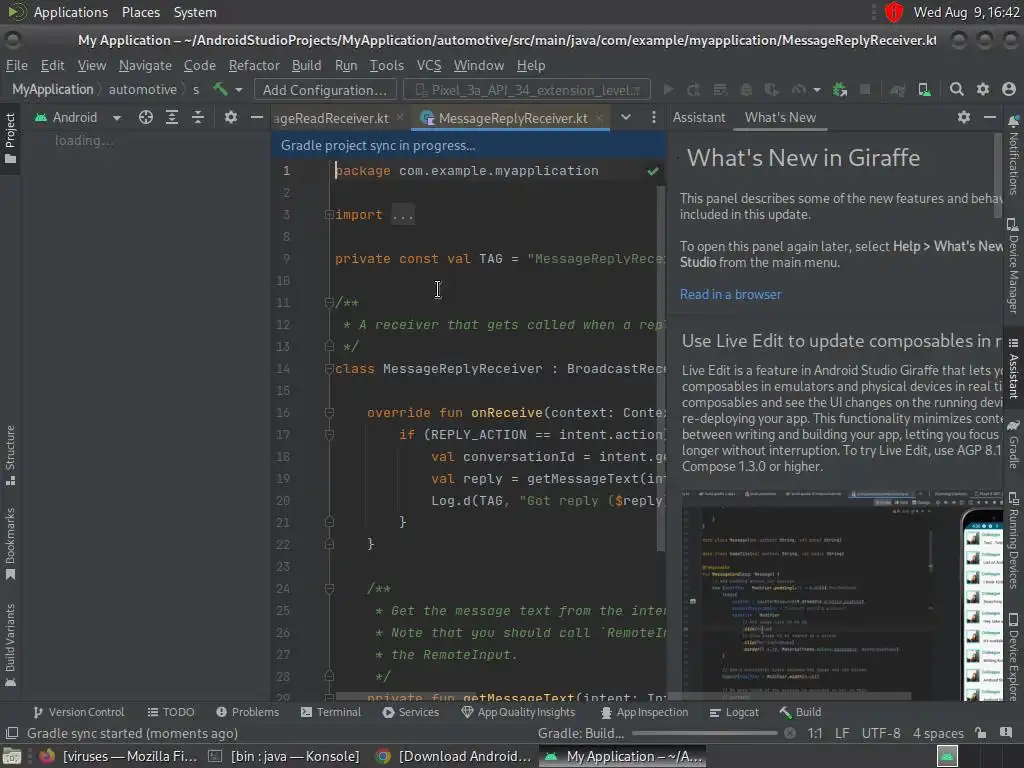Open the Version Control tool window

(78, 712)
